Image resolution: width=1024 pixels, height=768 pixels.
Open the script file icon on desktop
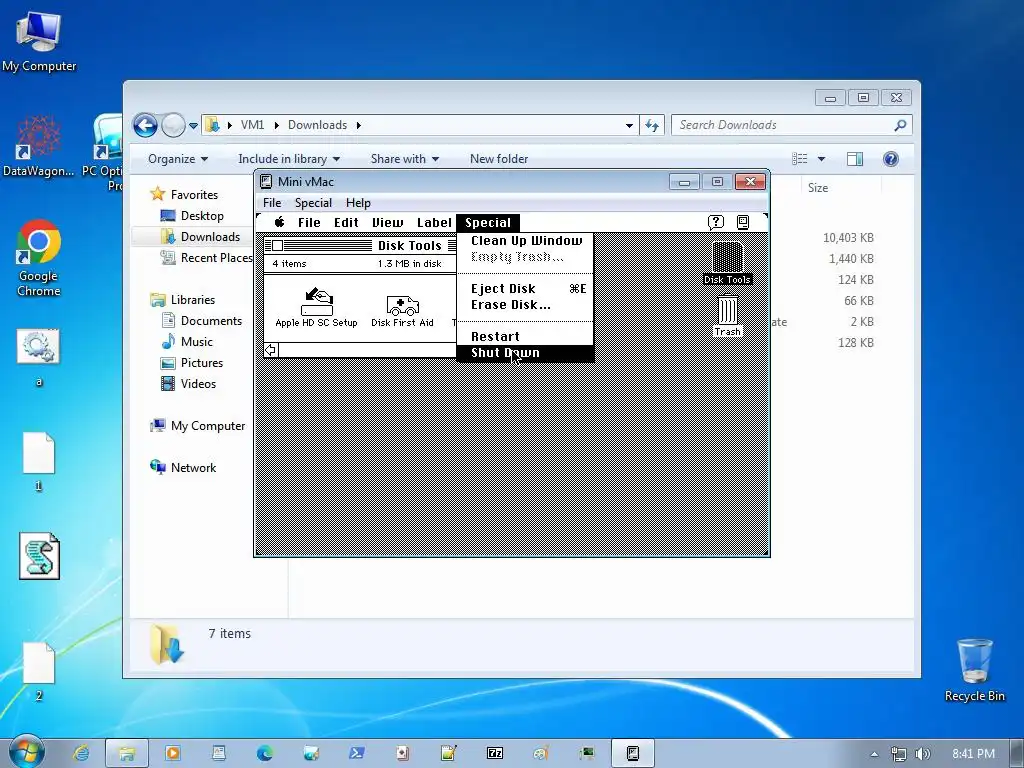(39, 556)
